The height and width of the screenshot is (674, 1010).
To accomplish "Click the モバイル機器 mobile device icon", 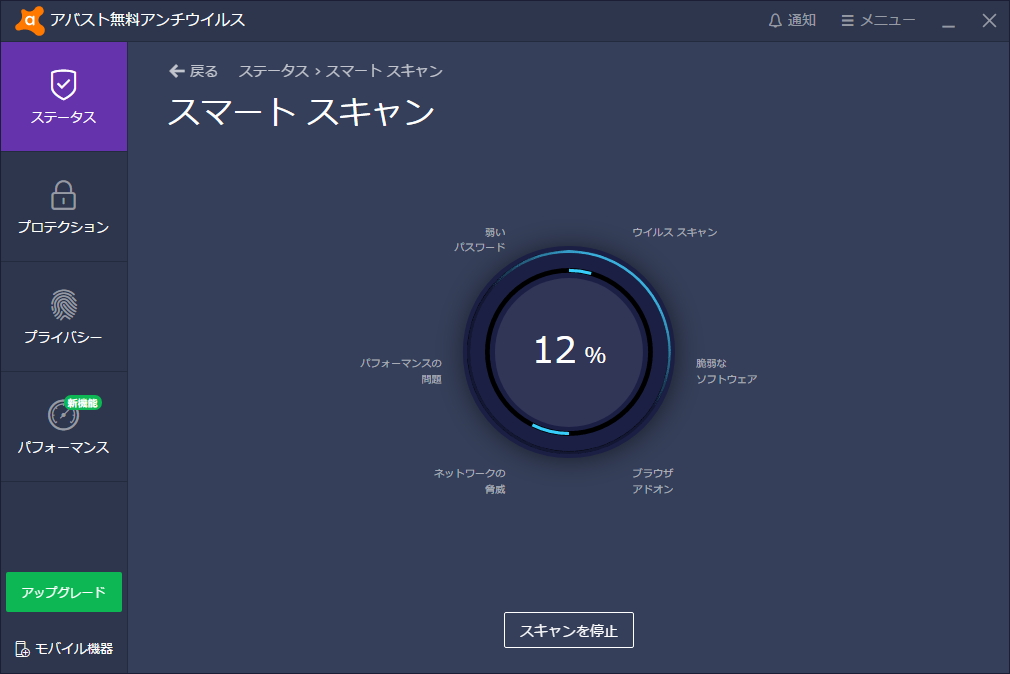I will point(22,648).
